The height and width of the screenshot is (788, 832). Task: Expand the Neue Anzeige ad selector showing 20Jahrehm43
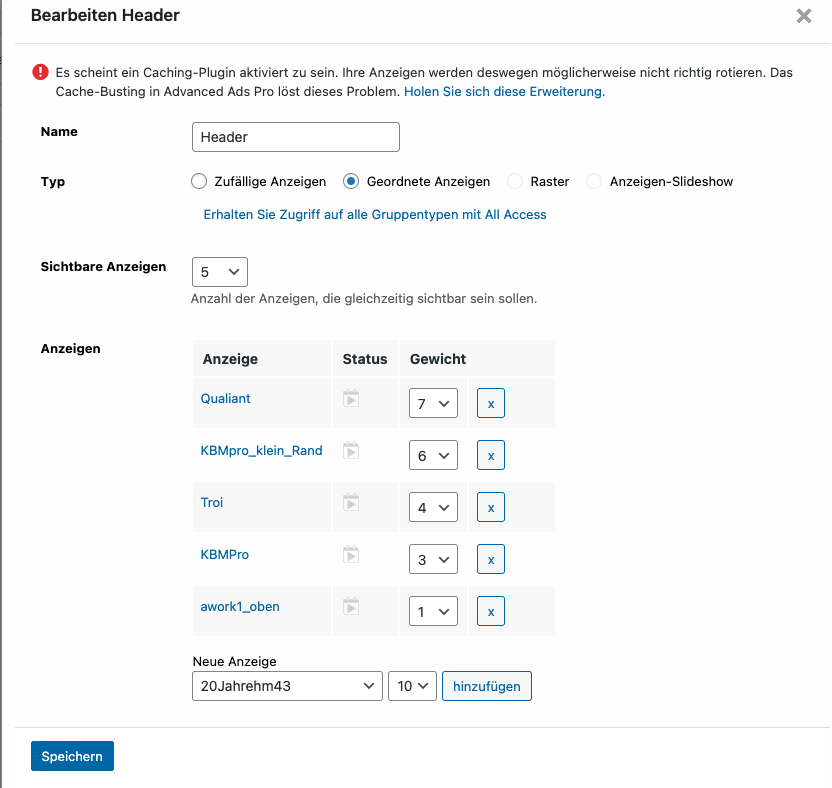tap(287, 686)
